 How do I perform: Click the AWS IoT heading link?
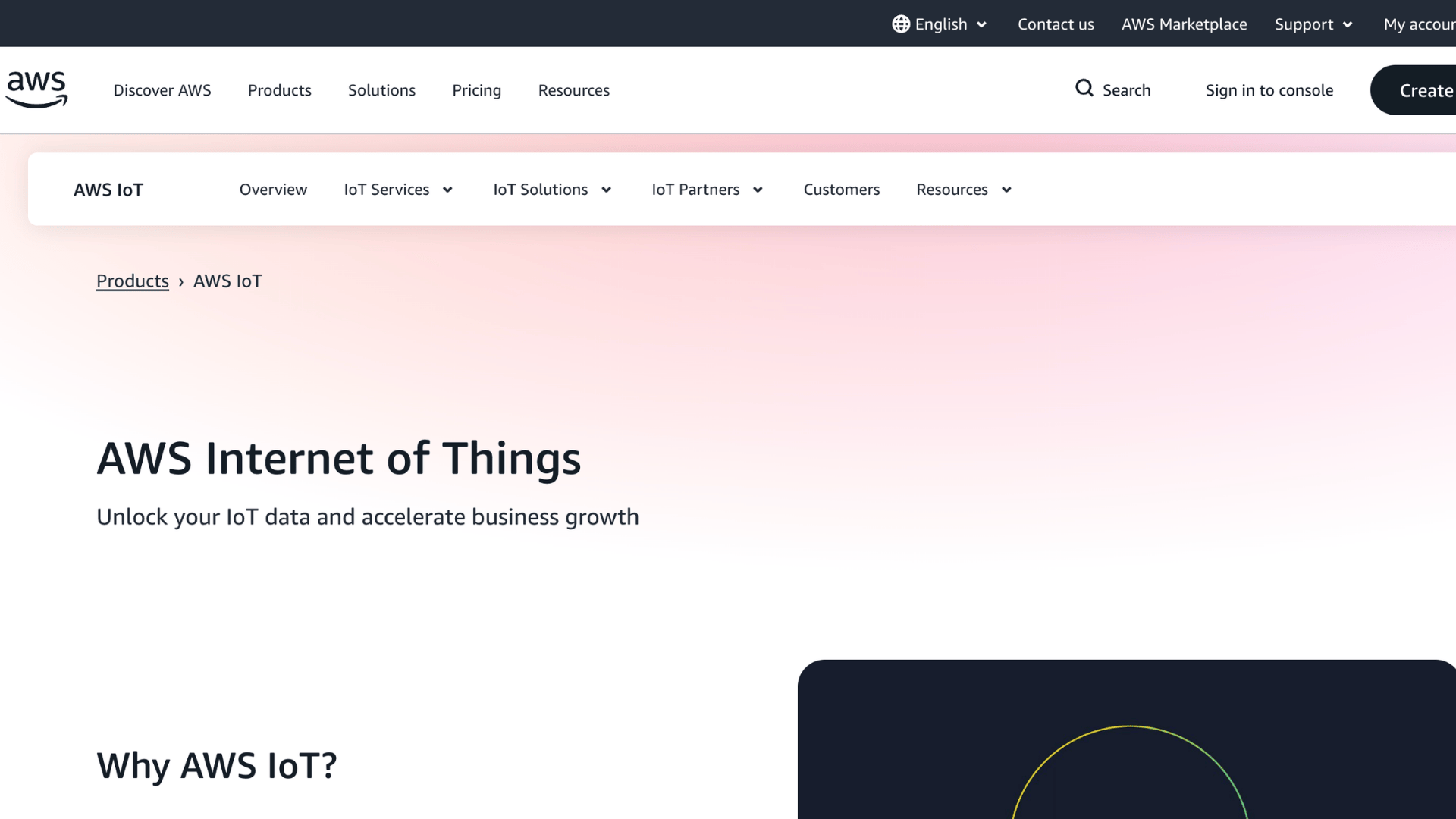pyautogui.click(x=108, y=190)
